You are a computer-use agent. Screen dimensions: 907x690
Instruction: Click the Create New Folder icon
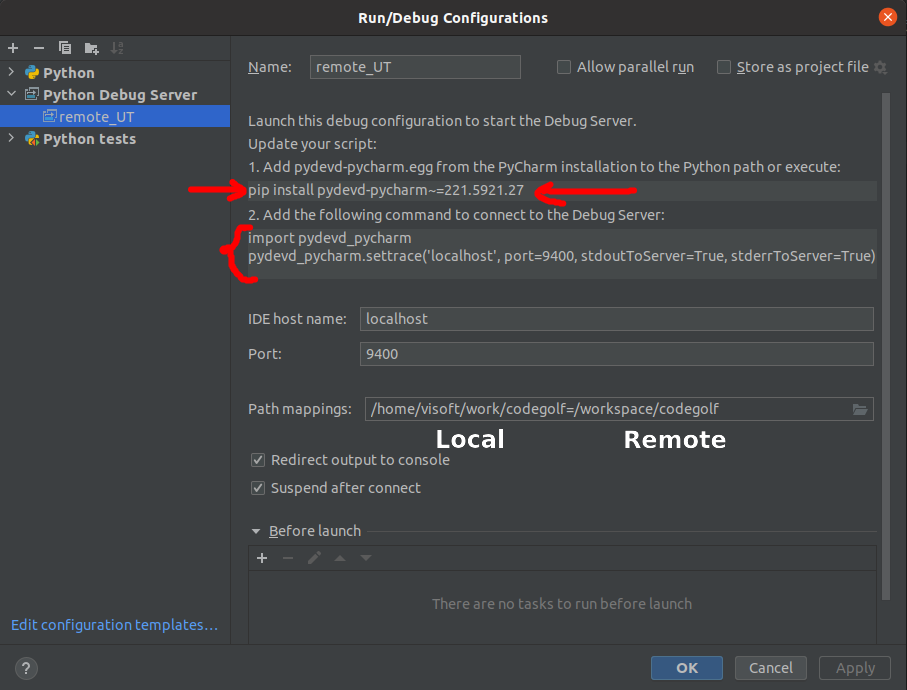pyautogui.click(x=91, y=48)
